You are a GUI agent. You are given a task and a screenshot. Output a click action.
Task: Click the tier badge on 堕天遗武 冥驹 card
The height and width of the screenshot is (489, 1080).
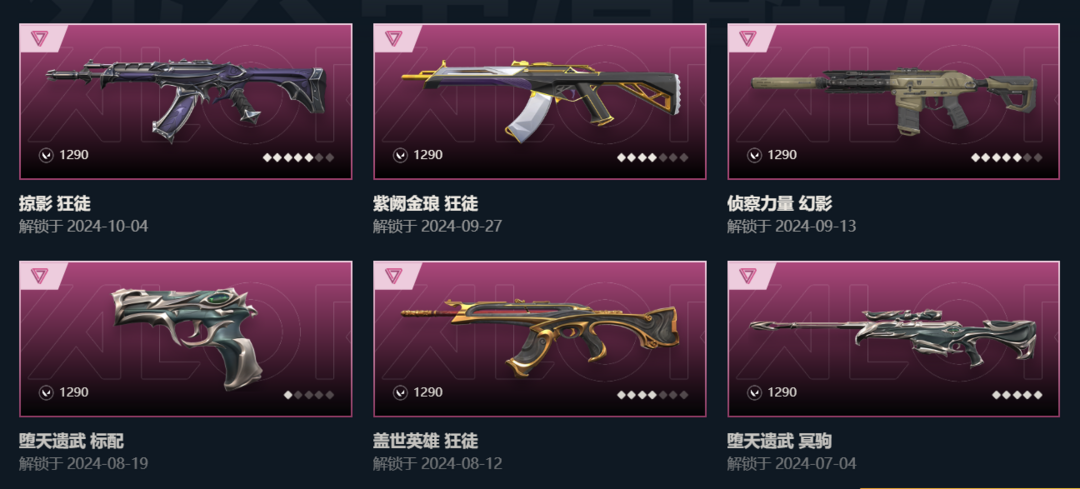tap(747, 275)
